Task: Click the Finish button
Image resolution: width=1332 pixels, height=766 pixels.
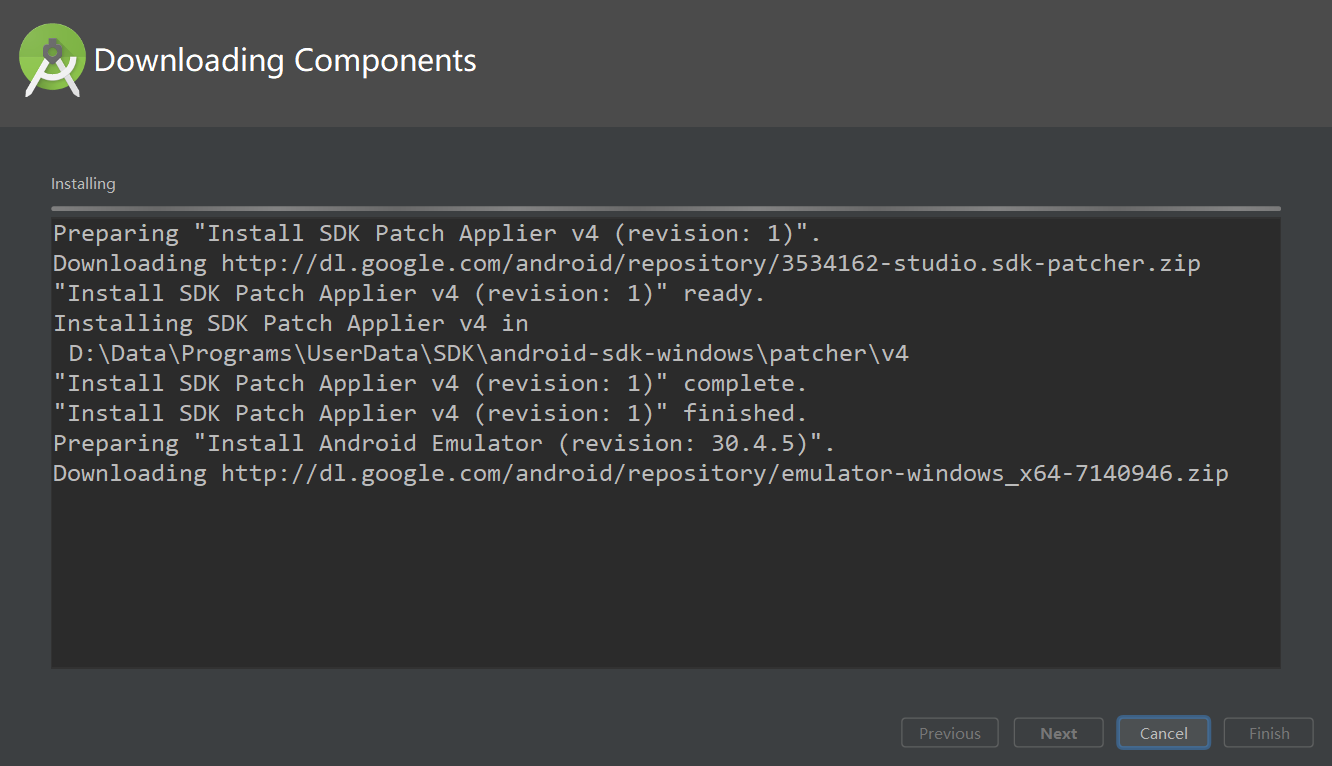Action: (x=1269, y=733)
